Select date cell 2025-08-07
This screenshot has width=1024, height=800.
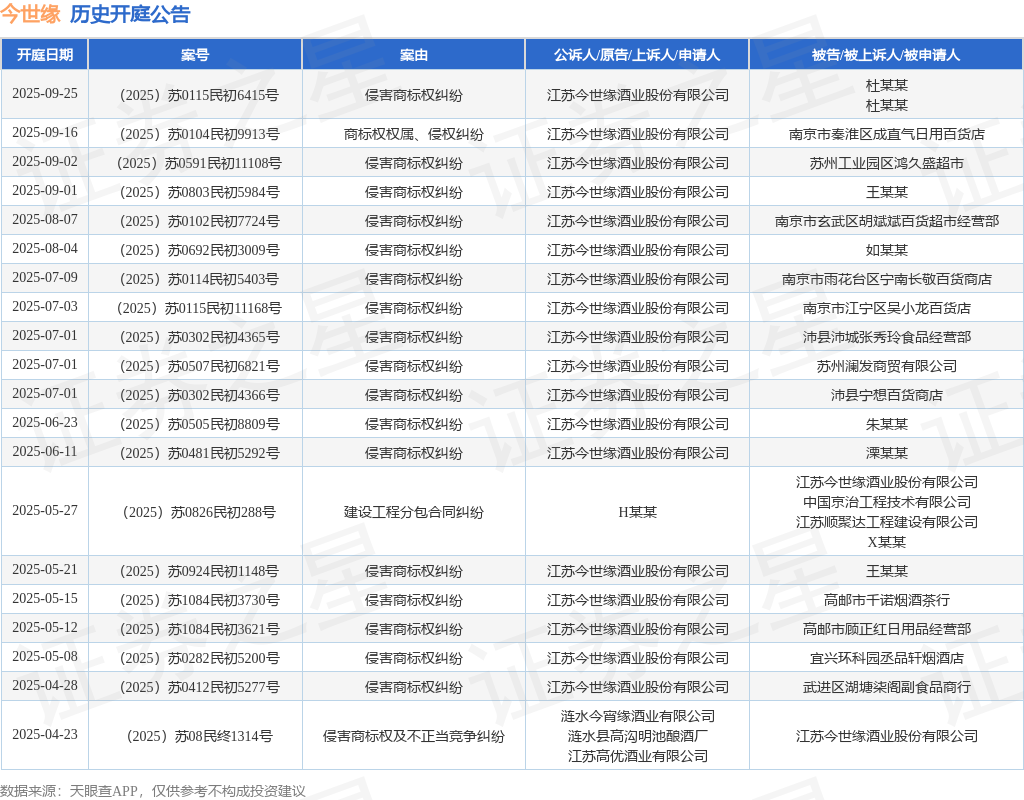coord(44,219)
